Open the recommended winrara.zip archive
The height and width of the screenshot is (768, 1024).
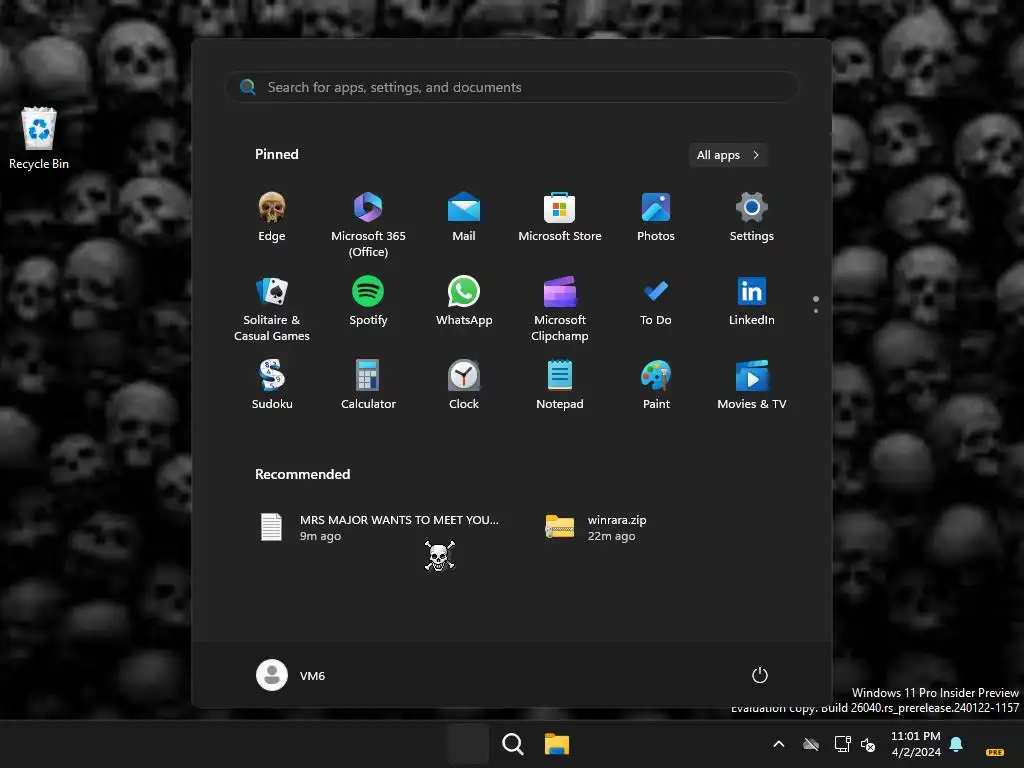pyautogui.click(x=596, y=528)
